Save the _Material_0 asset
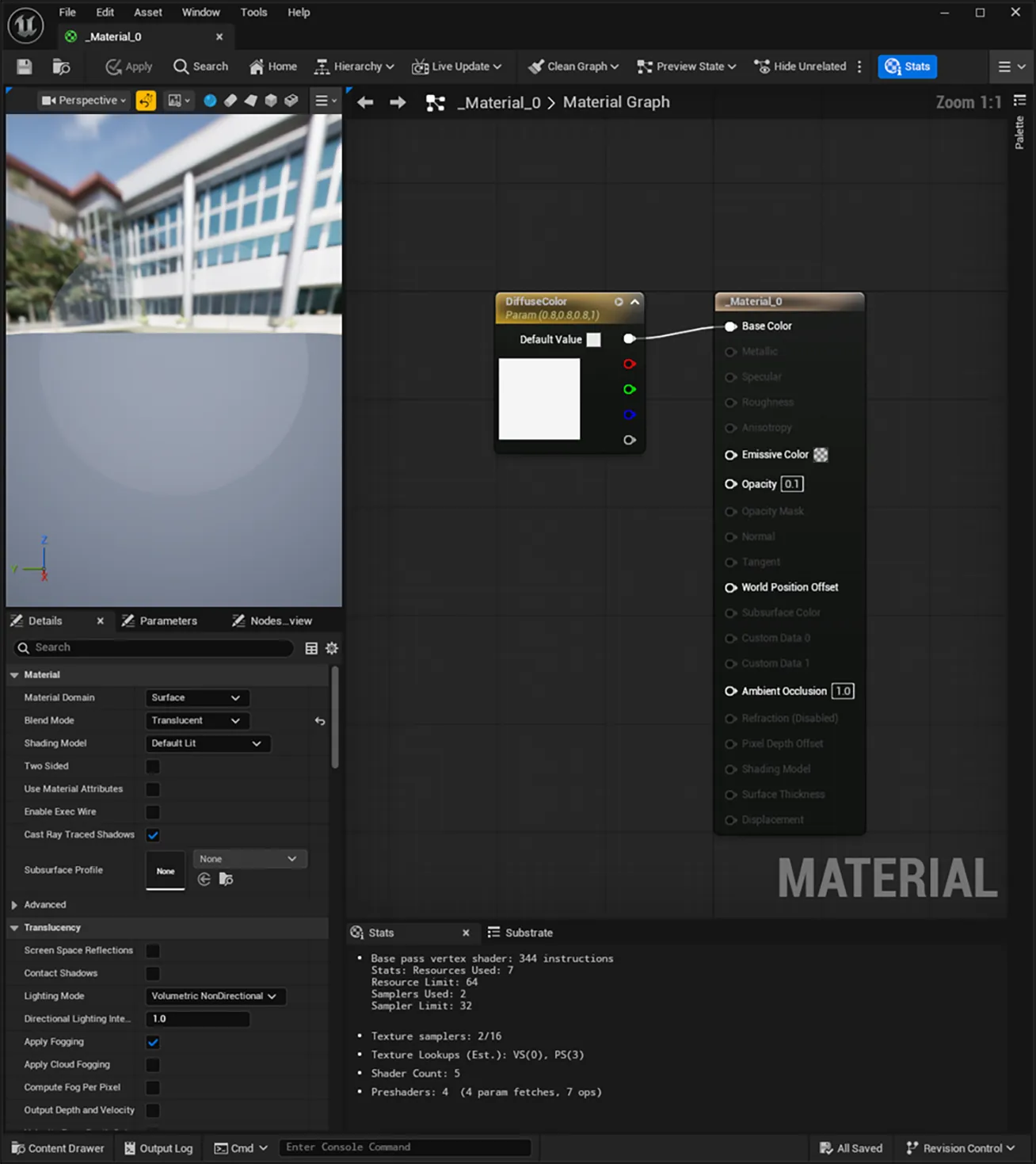1036x1164 pixels. [x=23, y=67]
